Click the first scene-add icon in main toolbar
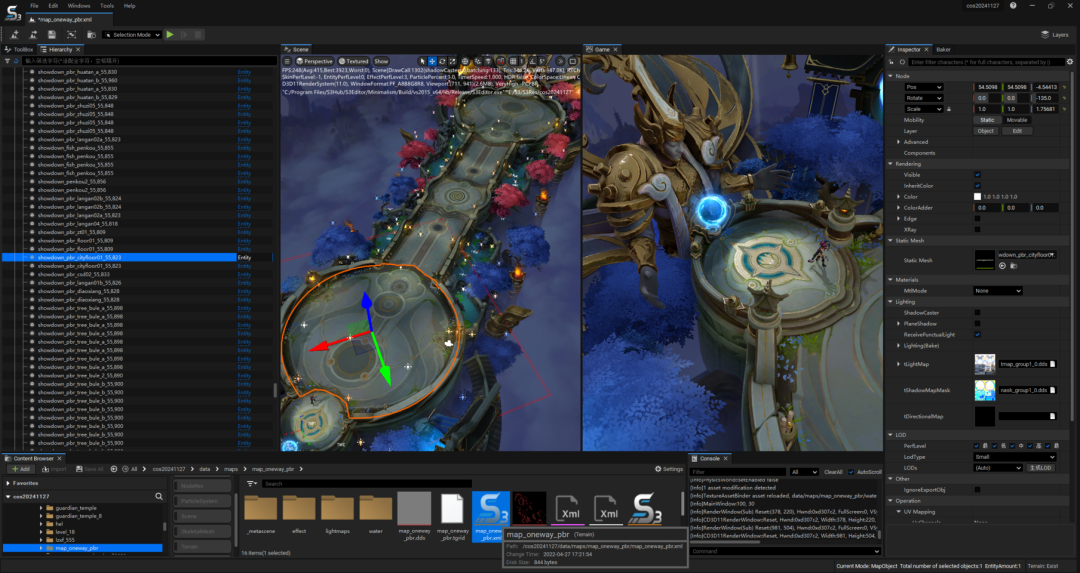 tap(15, 34)
